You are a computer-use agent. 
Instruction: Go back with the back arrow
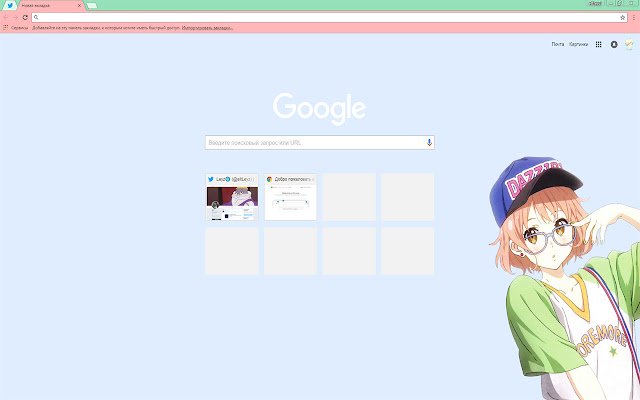pyautogui.click(x=6, y=18)
